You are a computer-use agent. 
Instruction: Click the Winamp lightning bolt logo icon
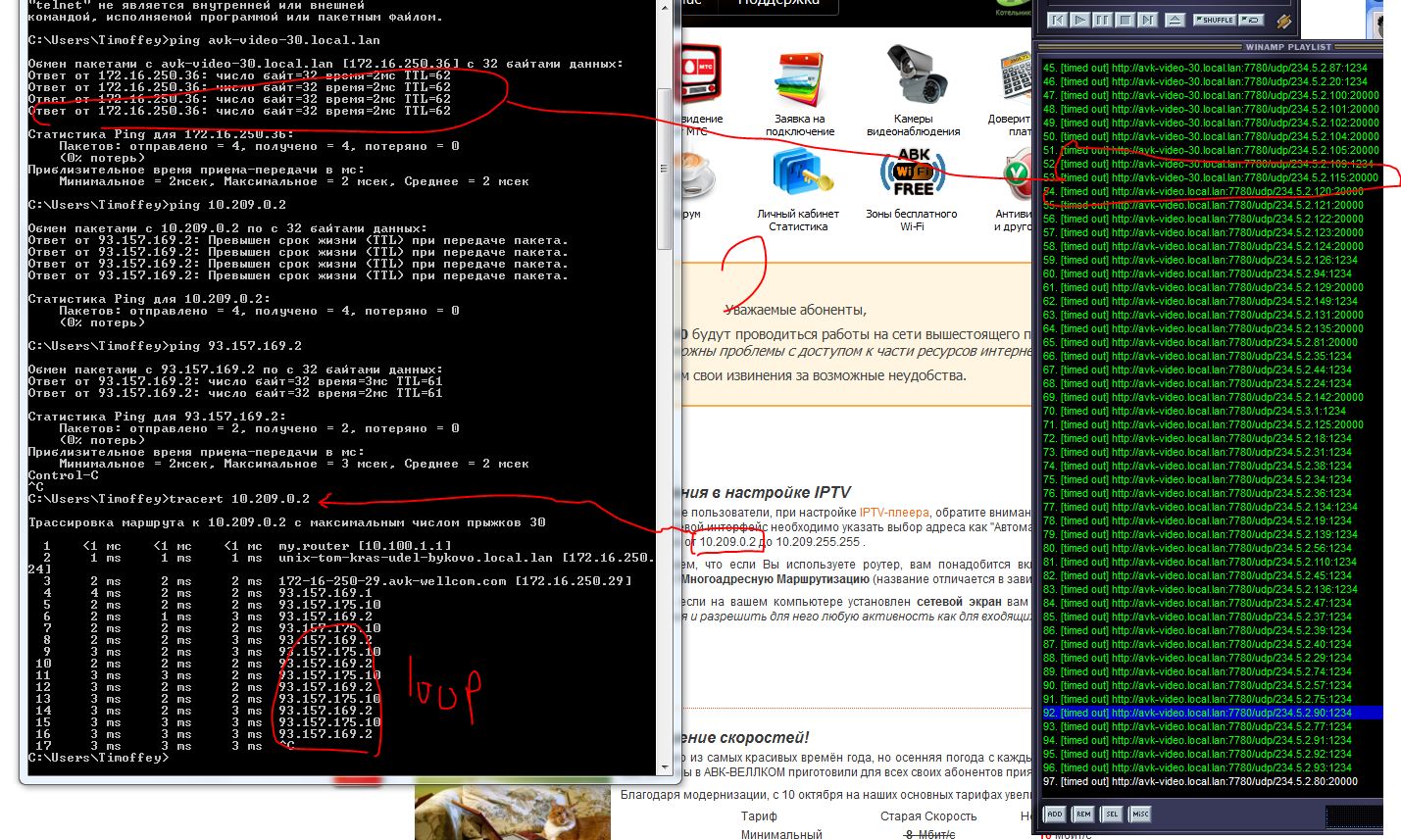(x=1284, y=21)
